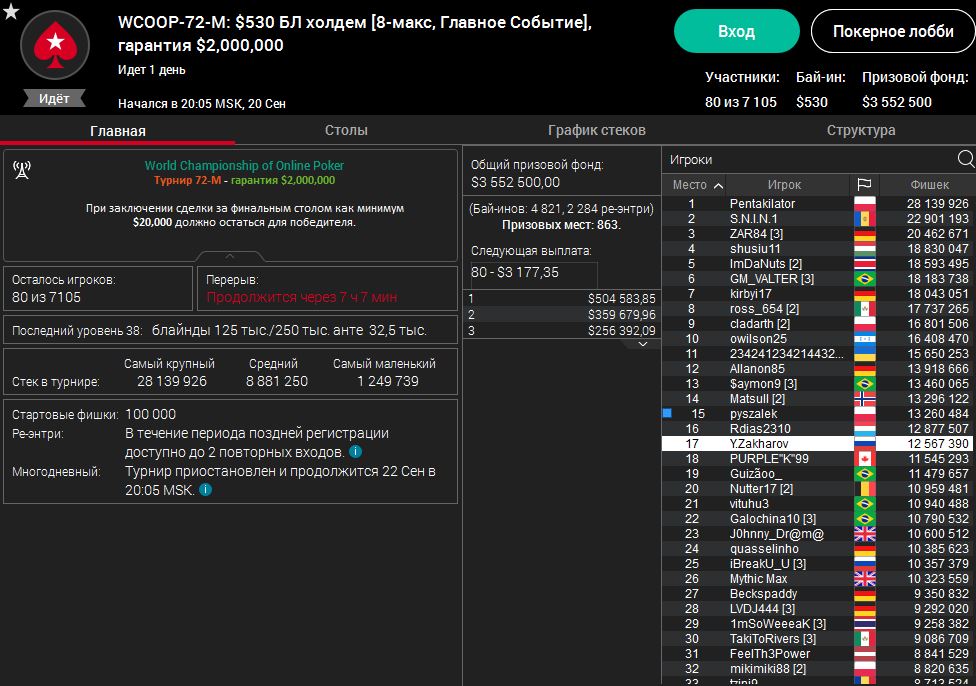Image resolution: width=976 pixels, height=686 pixels.
Task: Select player LVDJ444 [3]
Action: click(817, 609)
